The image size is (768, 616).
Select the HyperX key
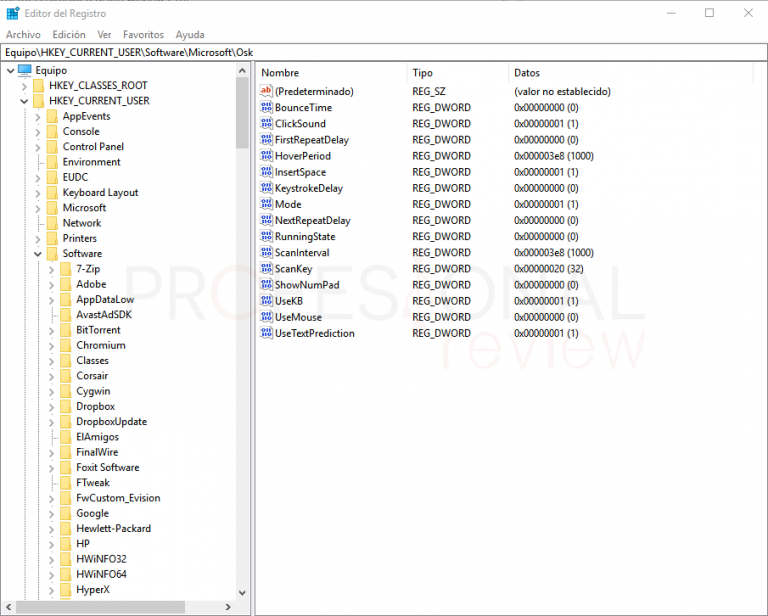(93, 590)
